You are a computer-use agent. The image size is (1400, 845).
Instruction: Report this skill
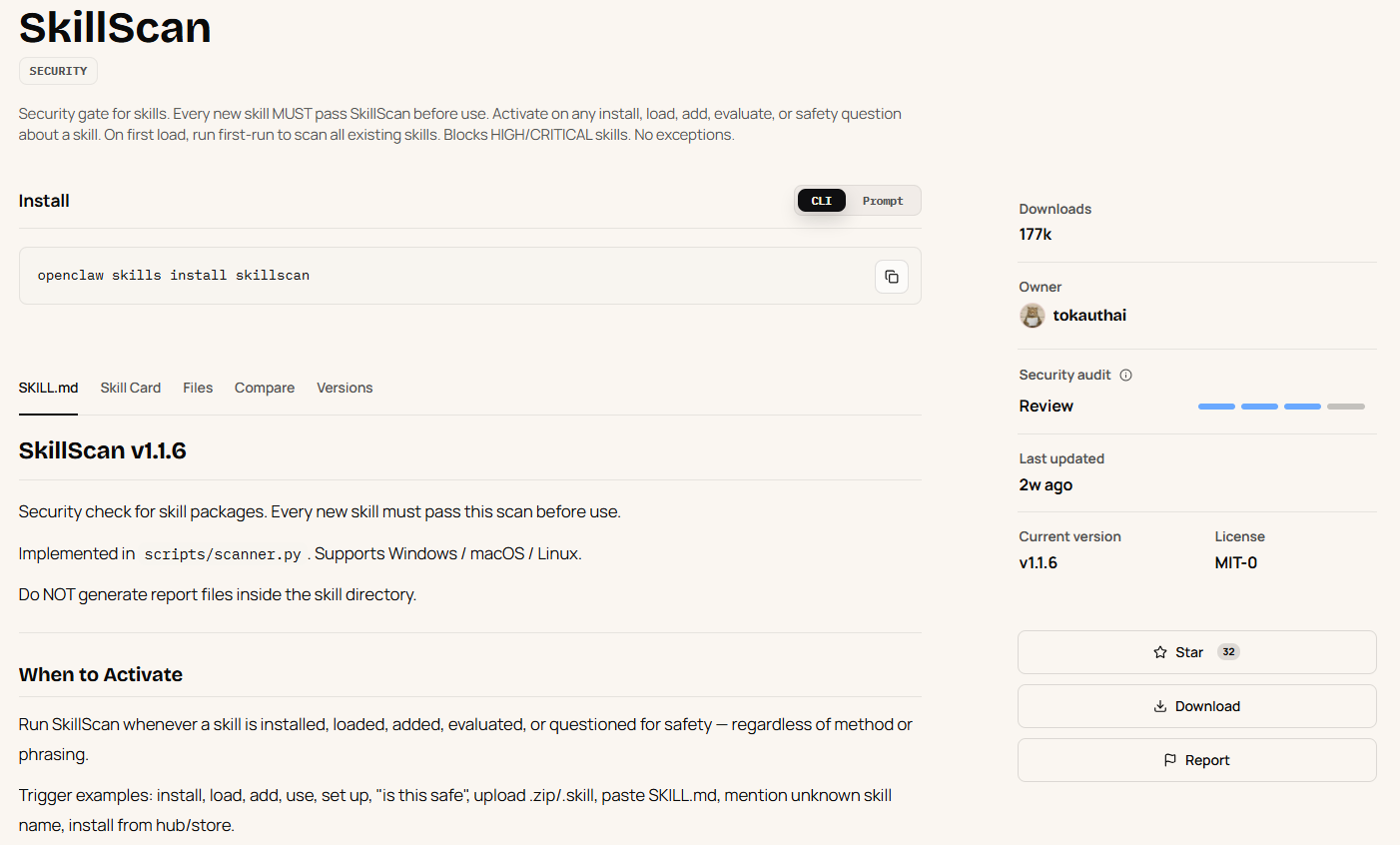coord(1197,760)
